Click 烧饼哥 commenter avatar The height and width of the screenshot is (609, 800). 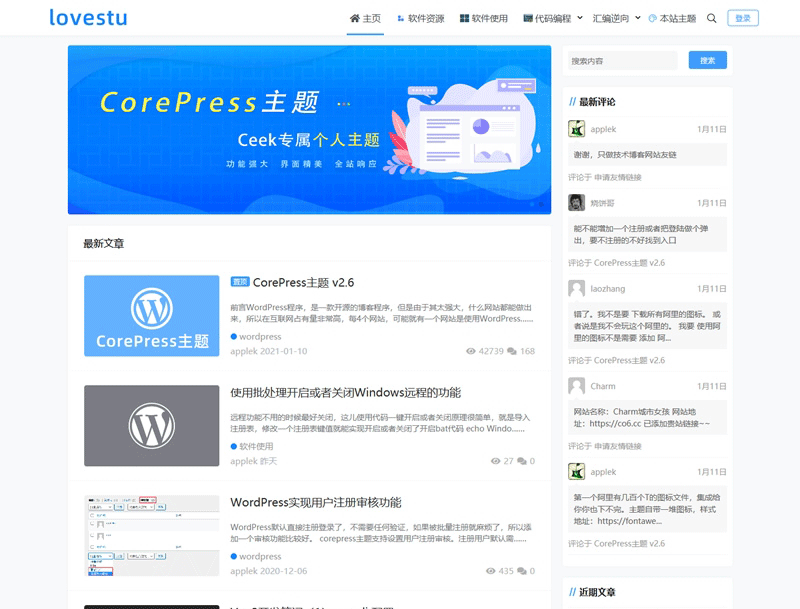point(577,202)
